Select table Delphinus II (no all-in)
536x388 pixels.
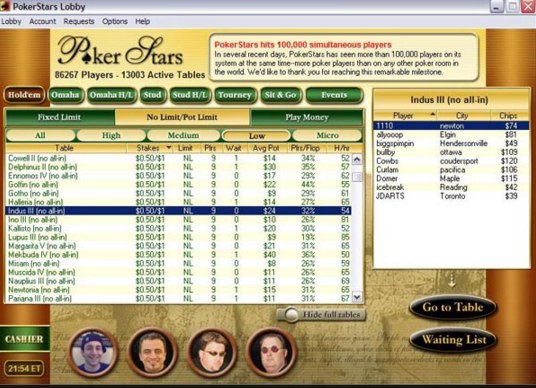[178, 167]
